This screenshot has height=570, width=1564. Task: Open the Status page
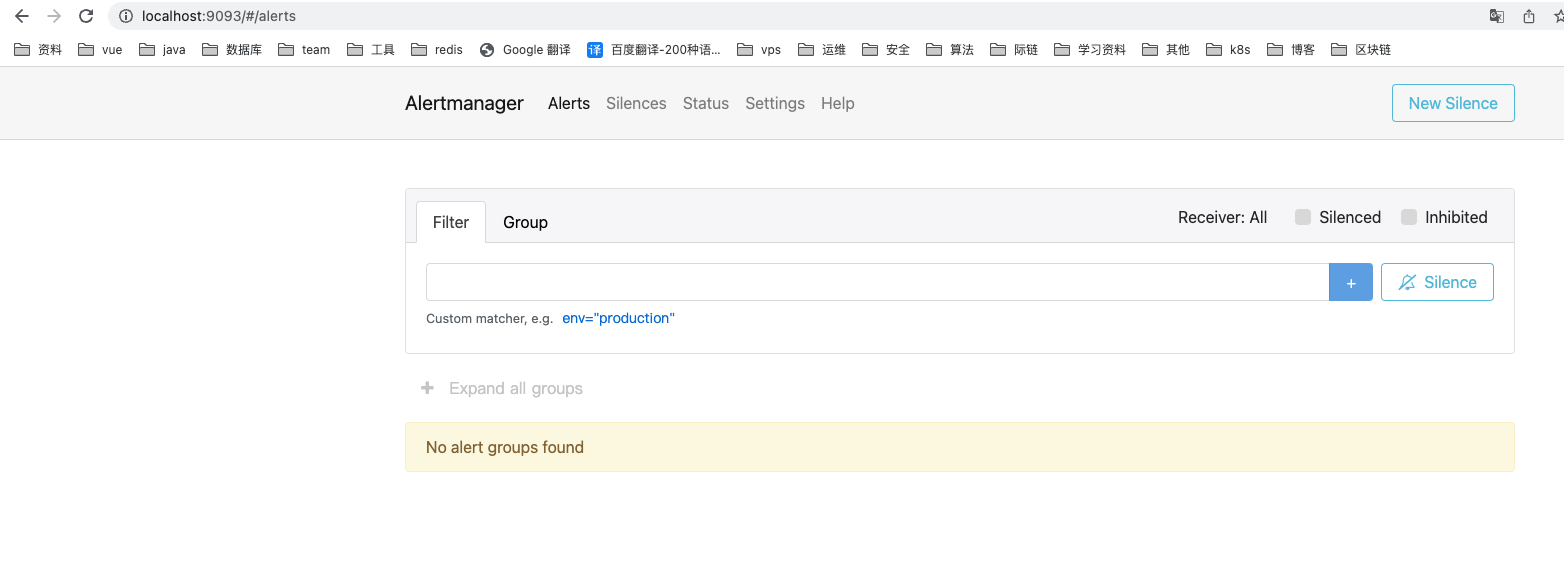pos(705,103)
